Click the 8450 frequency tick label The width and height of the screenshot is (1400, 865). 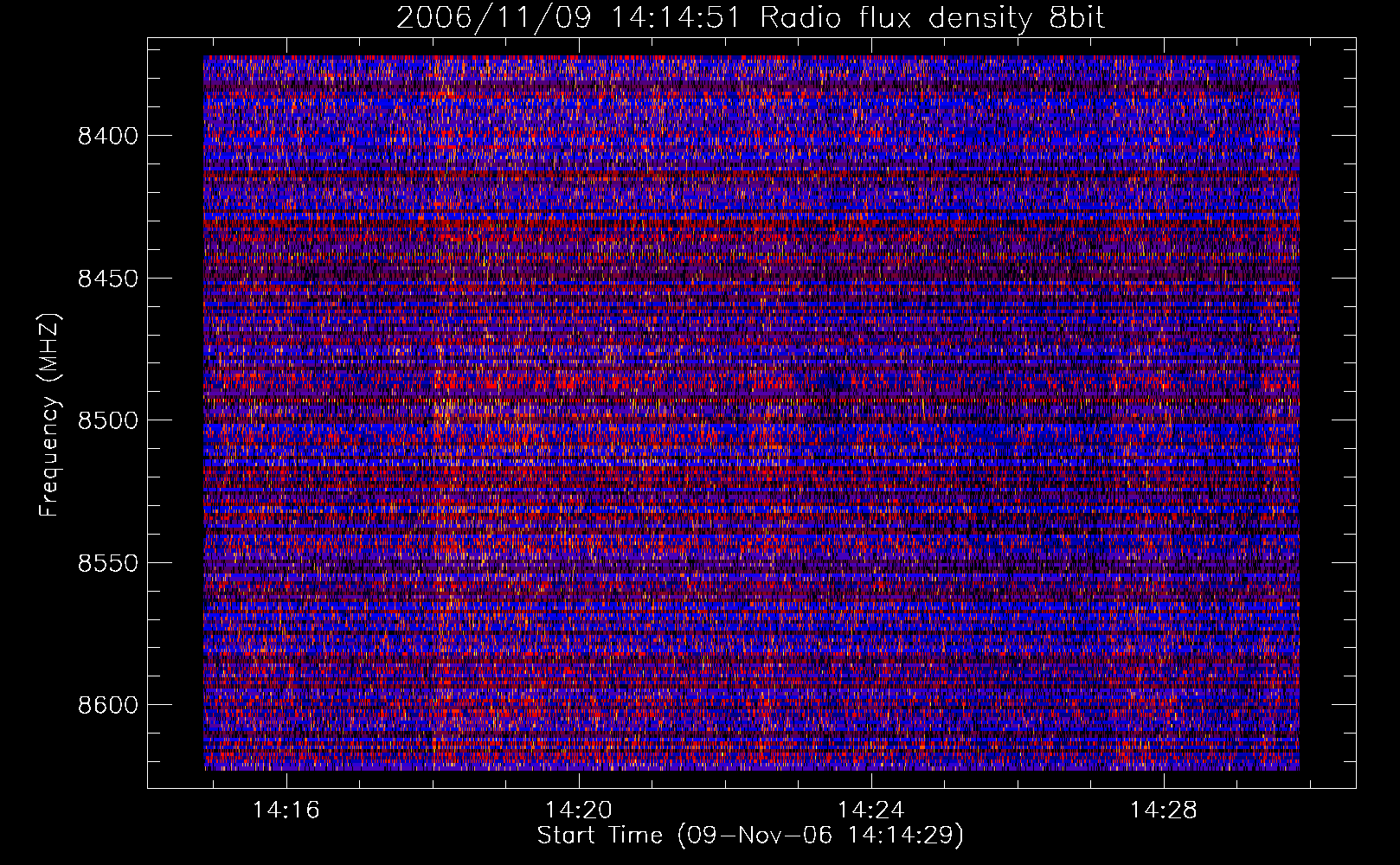click(108, 279)
